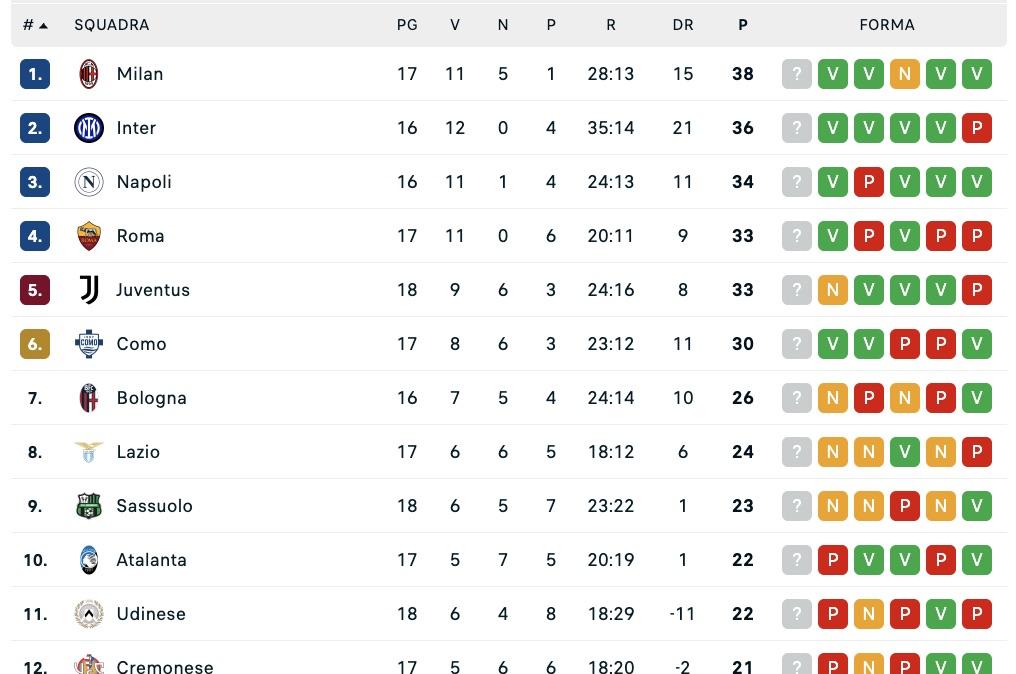
Task: Click Inter's red P form badge
Action: [977, 127]
